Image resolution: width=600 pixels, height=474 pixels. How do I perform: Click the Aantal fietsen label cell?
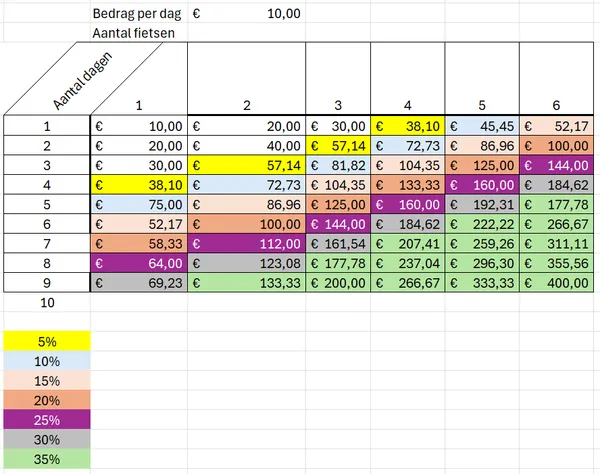138,33
